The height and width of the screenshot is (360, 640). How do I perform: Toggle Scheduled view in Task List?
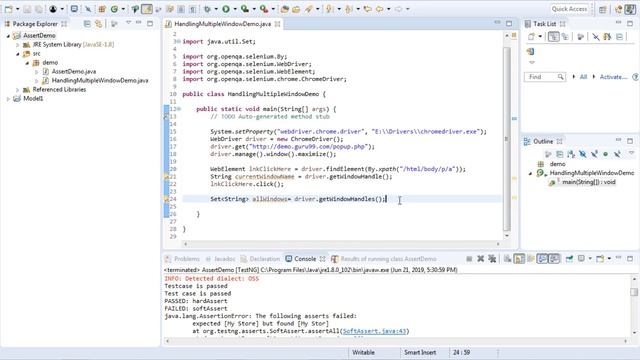[x=565, y=37]
